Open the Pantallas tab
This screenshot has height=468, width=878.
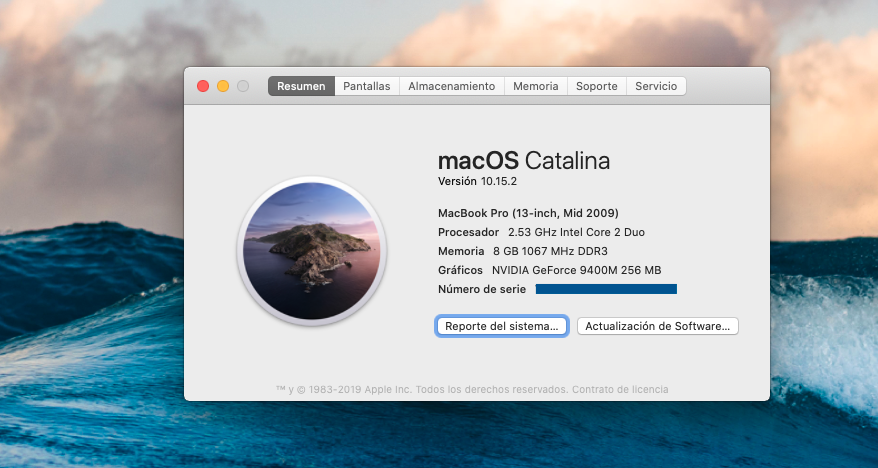tap(367, 86)
